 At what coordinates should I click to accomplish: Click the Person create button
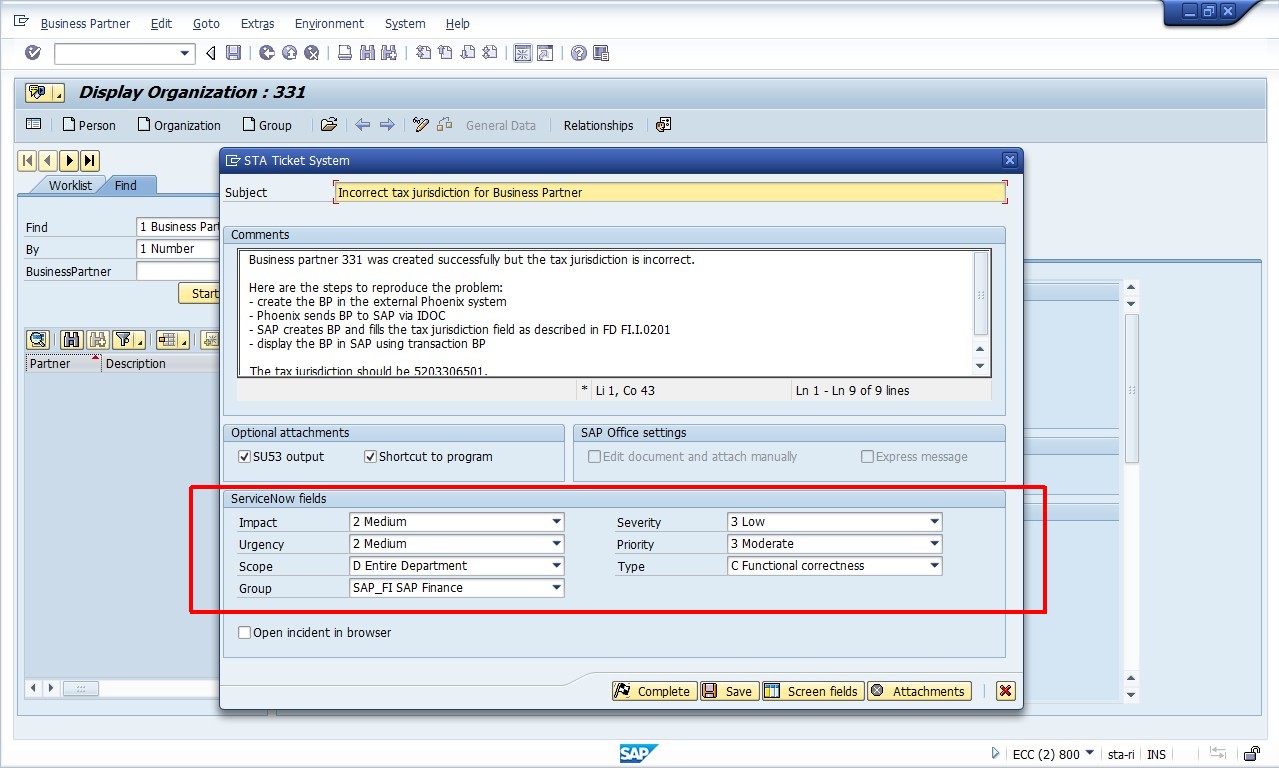click(89, 125)
